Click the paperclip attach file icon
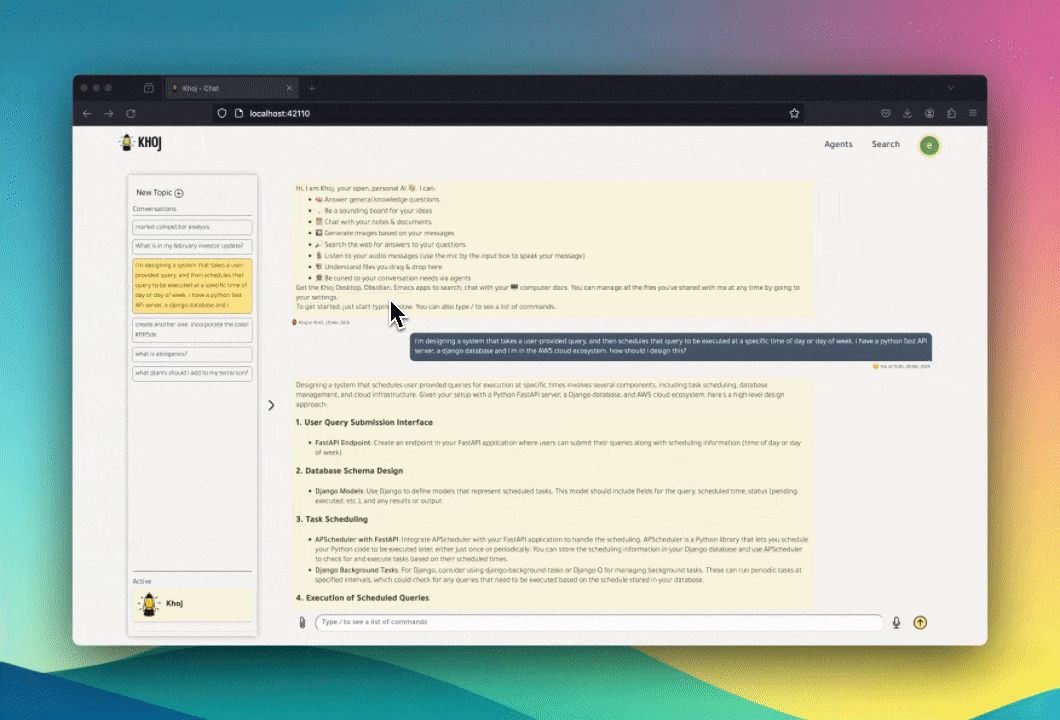 [x=302, y=622]
